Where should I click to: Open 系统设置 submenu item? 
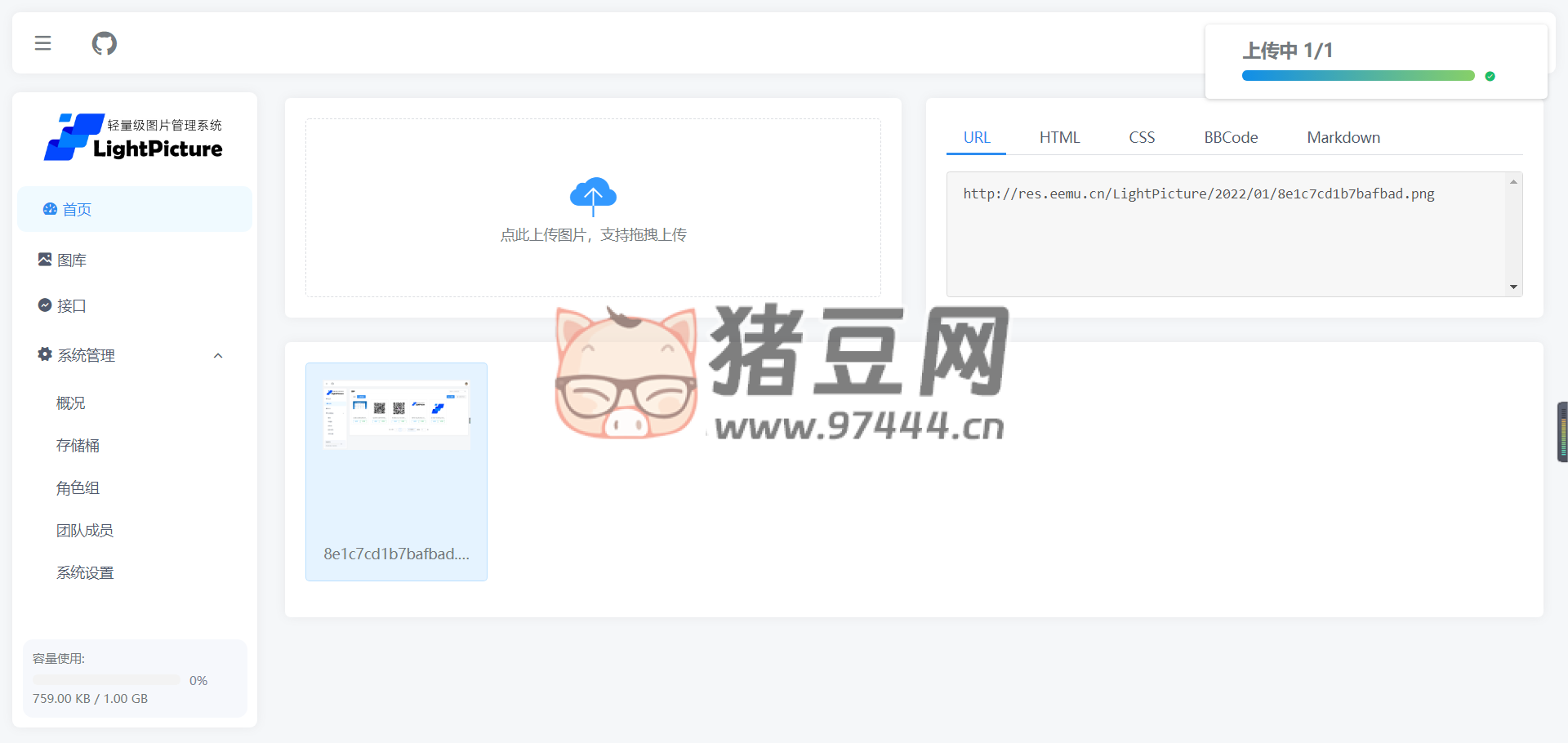[x=85, y=572]
